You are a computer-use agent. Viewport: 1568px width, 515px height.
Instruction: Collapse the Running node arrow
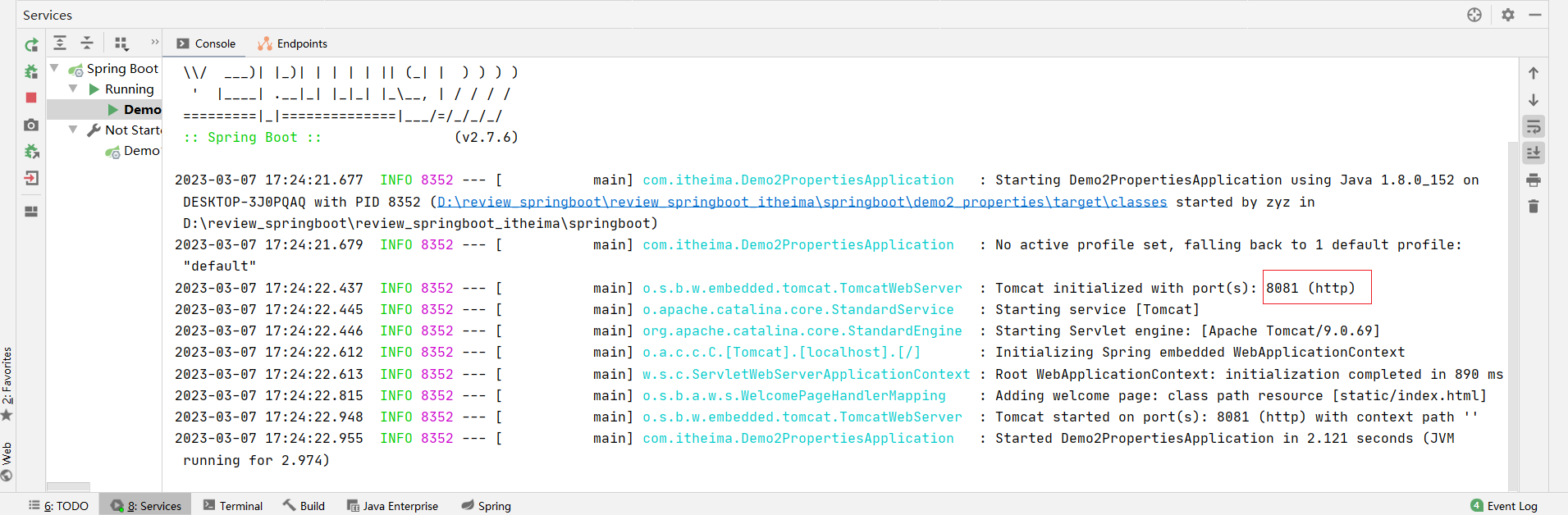point(73,89)
